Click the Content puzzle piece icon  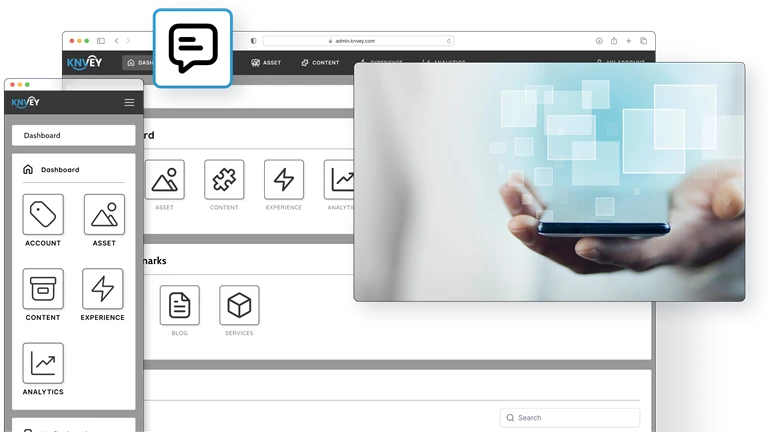coord(224,180)
